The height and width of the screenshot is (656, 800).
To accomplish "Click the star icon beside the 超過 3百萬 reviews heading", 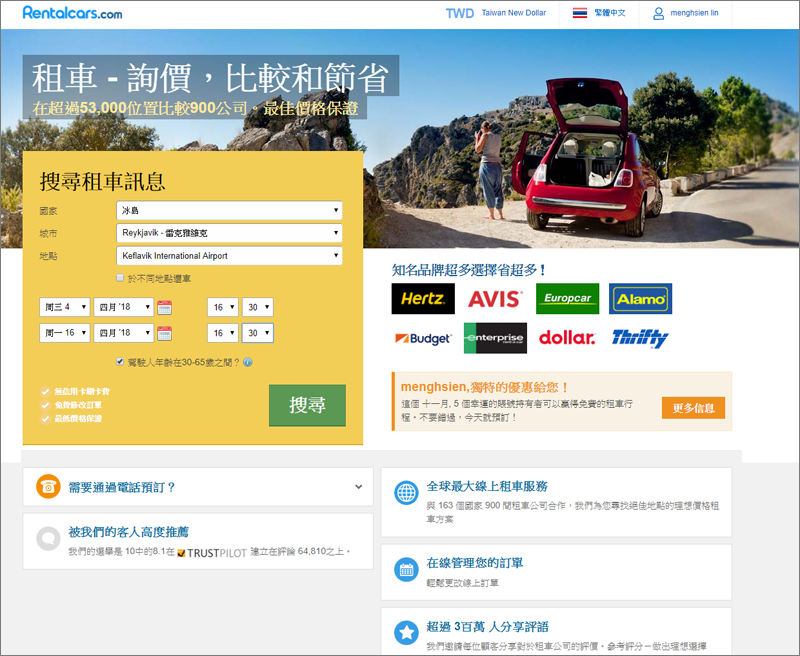I will tap(406, 633).
